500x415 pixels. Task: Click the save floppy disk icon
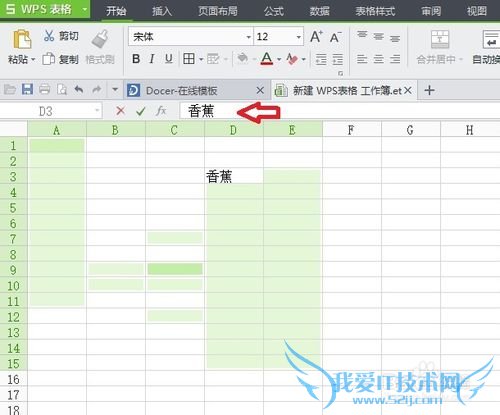[x=27, y=89]
